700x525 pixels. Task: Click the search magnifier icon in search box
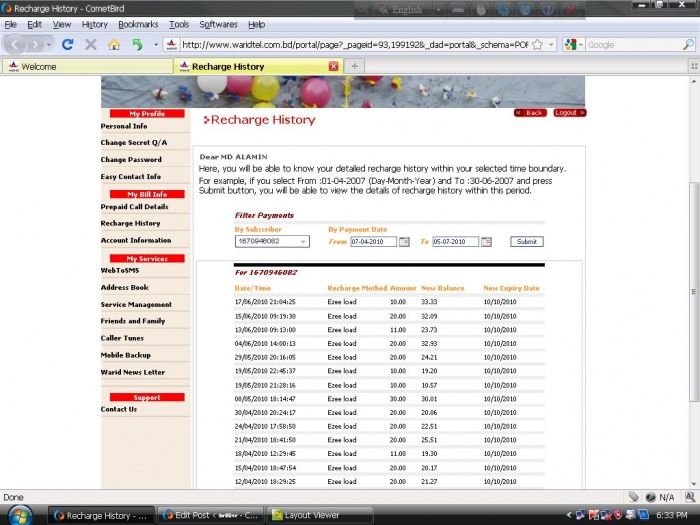[x=688, y=45]
